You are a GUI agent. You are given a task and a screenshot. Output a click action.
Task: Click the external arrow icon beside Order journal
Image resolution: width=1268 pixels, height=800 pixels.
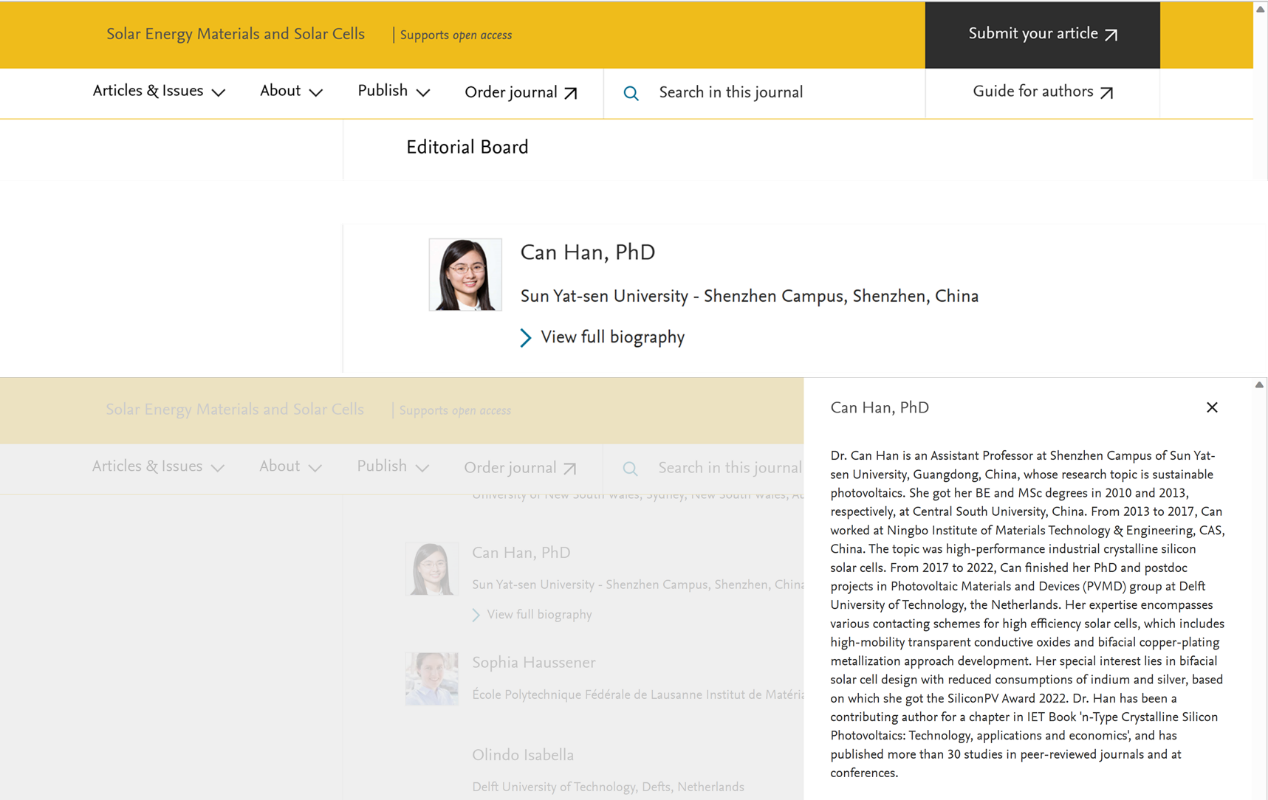coord(570,93)
